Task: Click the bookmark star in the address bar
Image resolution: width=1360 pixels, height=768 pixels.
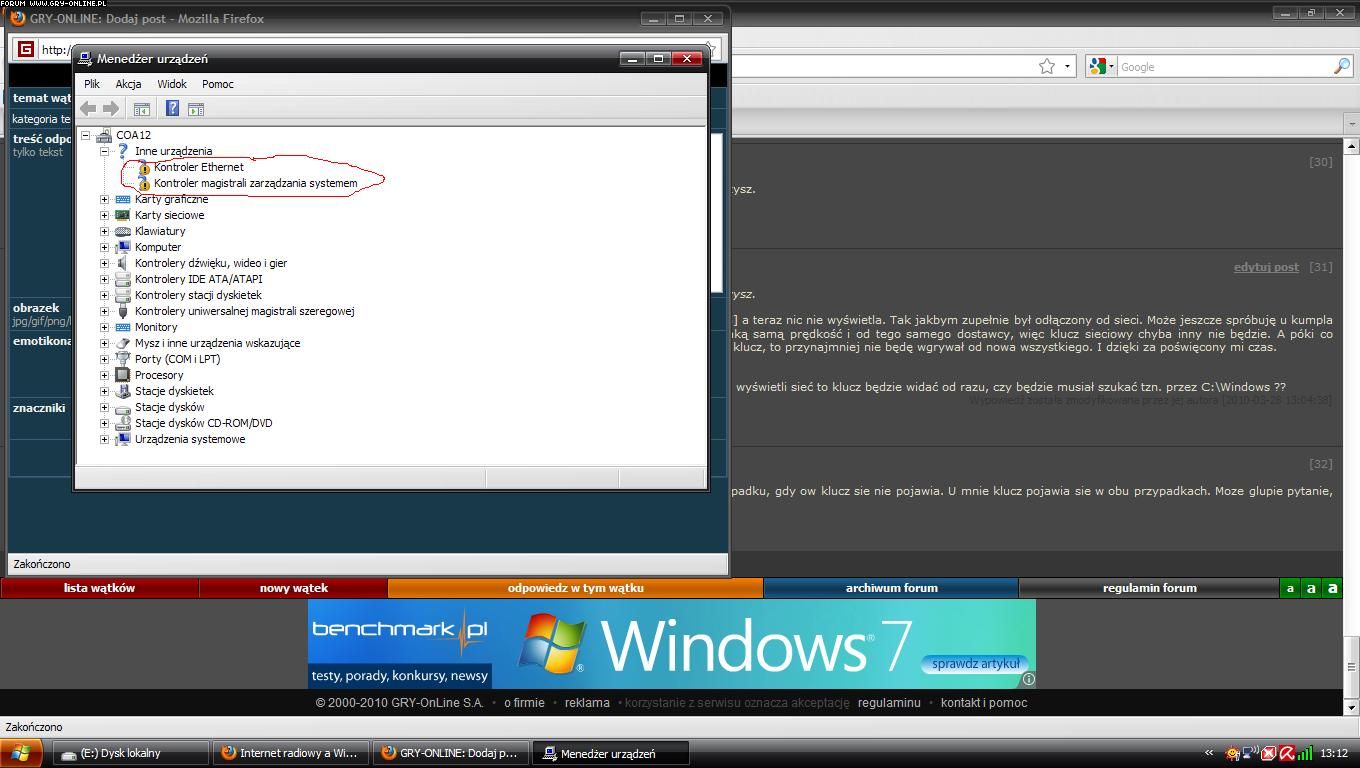Action: point(1047,66)
